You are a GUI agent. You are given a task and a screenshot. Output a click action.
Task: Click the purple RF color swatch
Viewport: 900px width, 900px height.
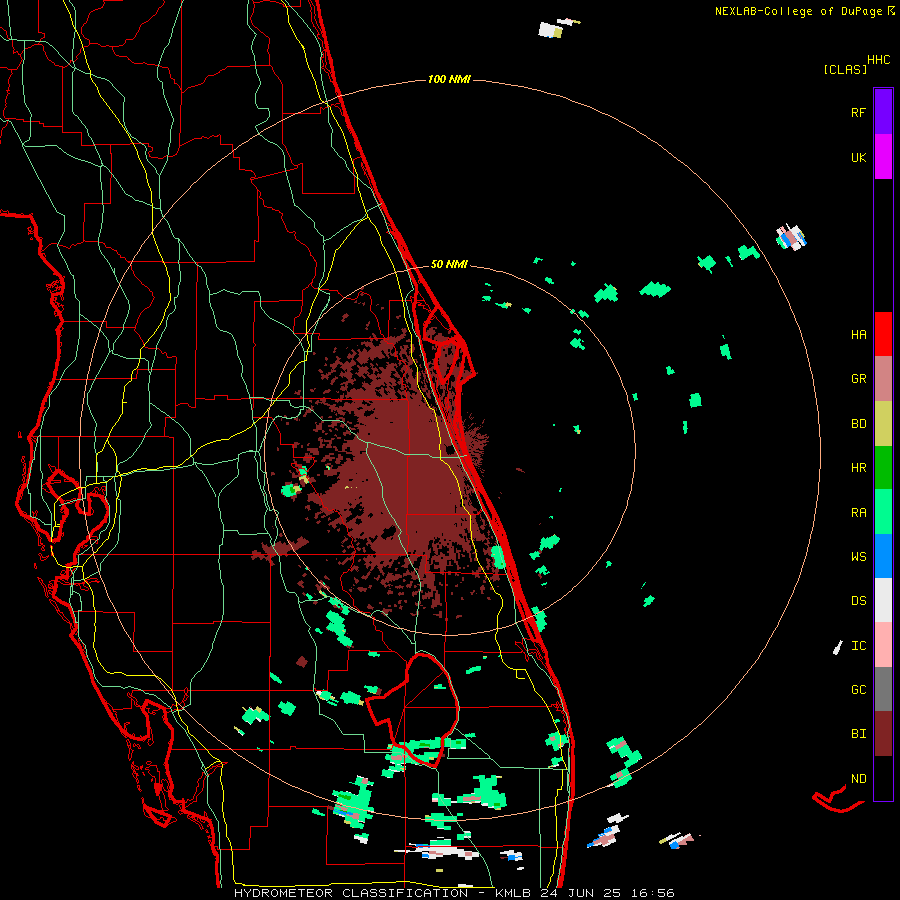883,111
